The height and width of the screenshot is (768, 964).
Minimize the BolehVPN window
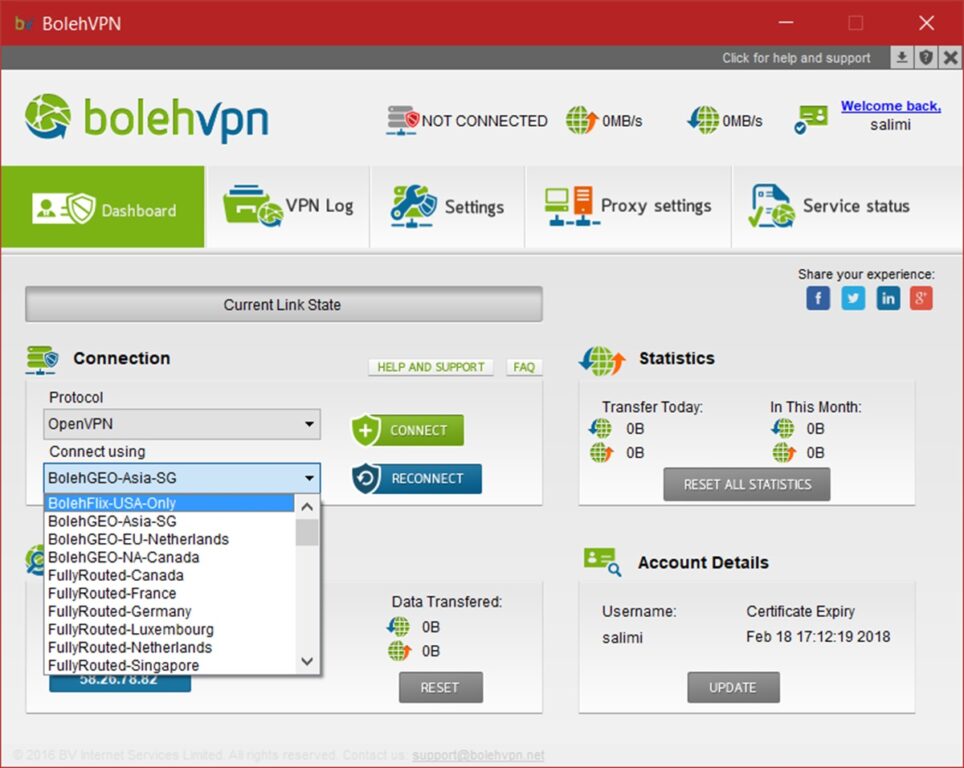pos(786,23)
